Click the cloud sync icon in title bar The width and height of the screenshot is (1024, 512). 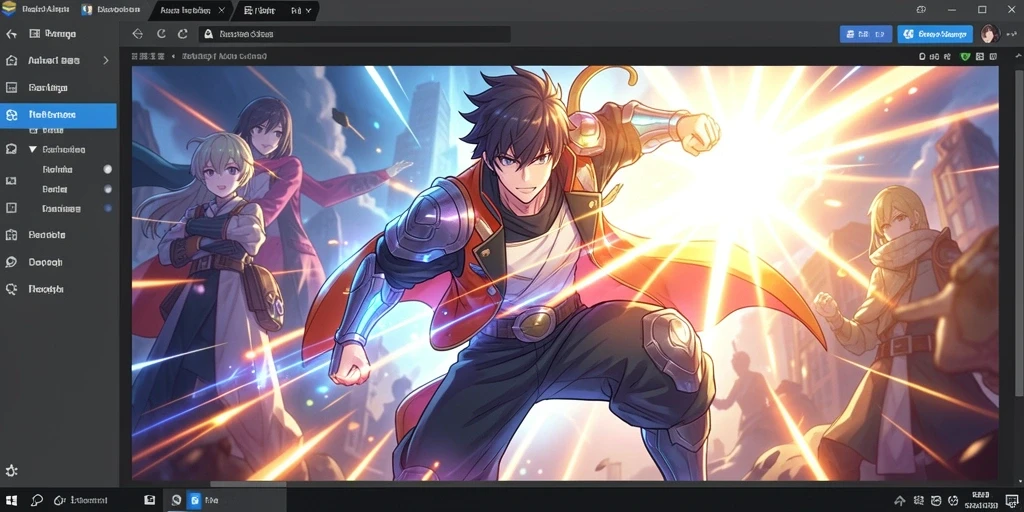[921, 10]
